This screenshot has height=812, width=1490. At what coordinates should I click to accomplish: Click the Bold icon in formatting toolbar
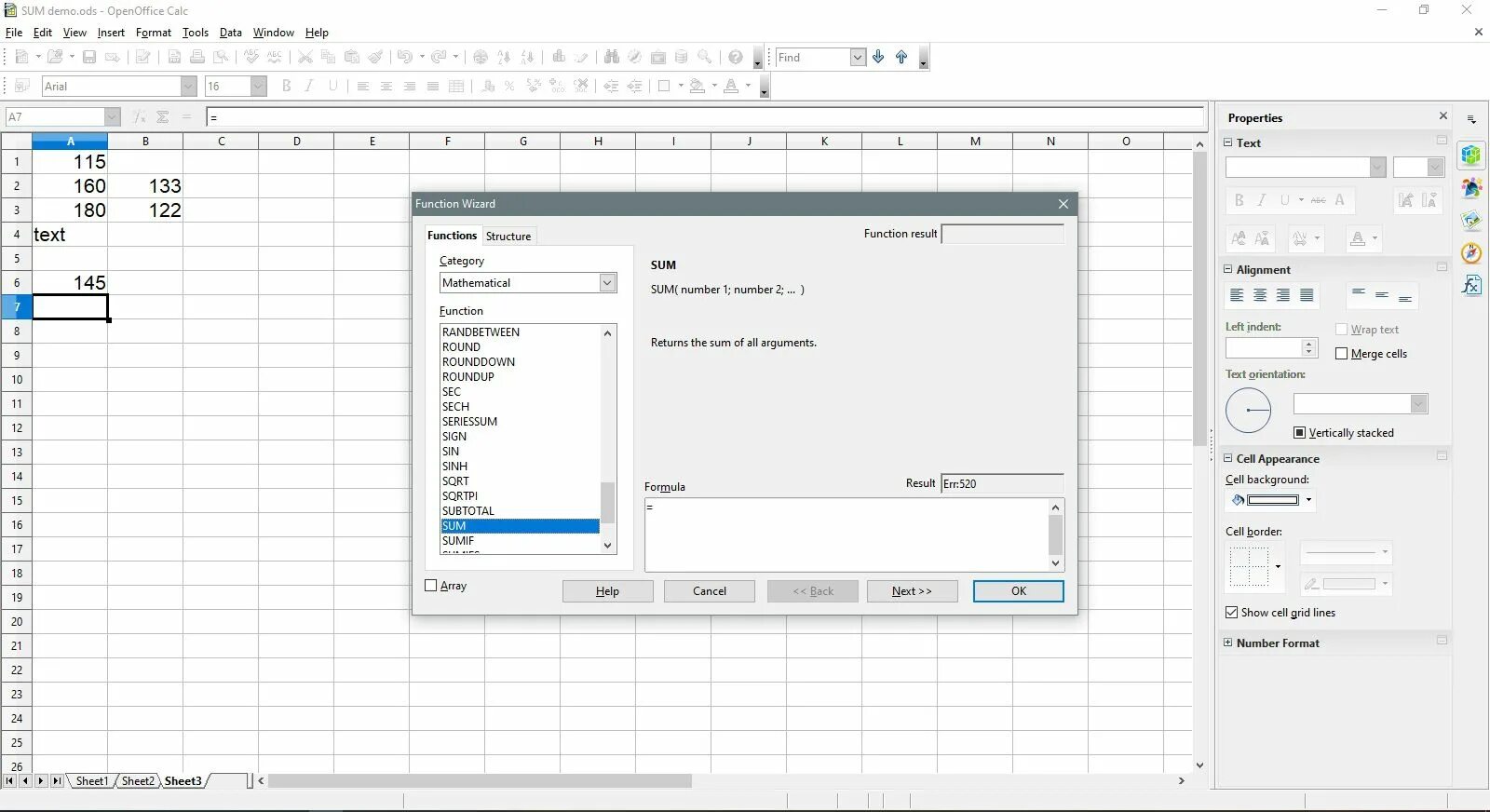[x=286, y=87]
